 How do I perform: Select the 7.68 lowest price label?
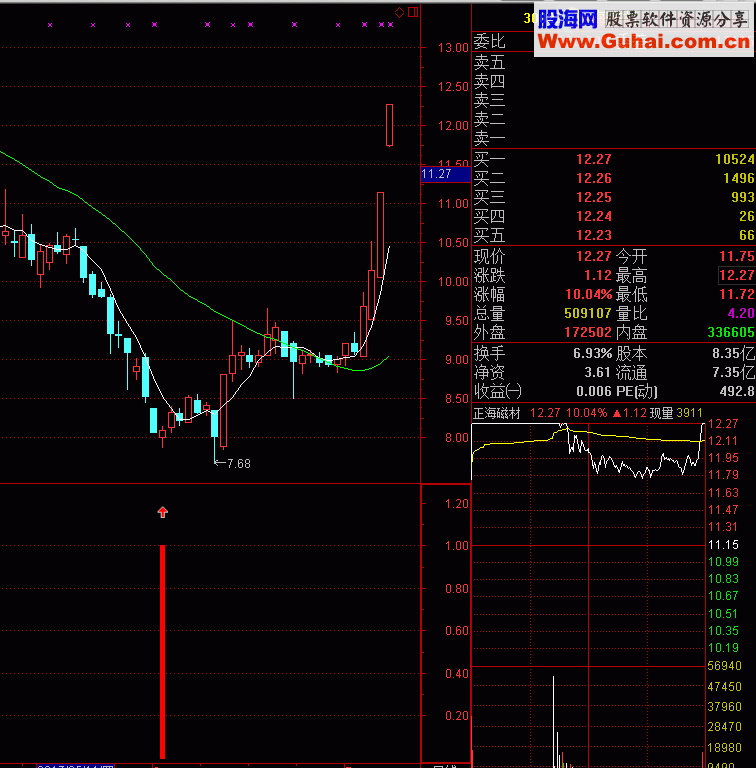point(238,463)
